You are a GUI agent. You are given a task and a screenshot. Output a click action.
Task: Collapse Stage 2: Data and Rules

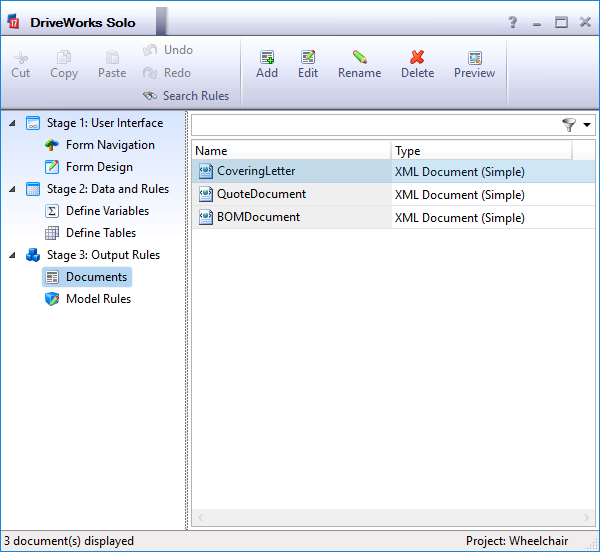coord(13,189)
